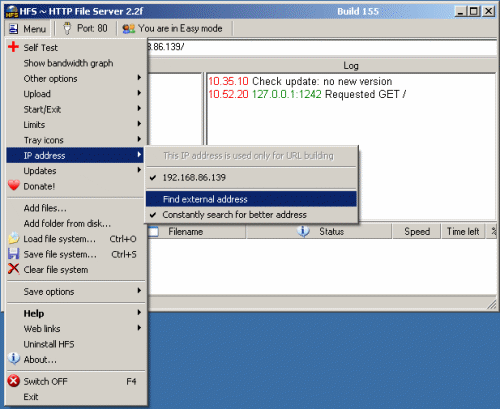Open the Menu toolbar button
Viewport: 500px width, 409px height.
(x=28, y=29)
